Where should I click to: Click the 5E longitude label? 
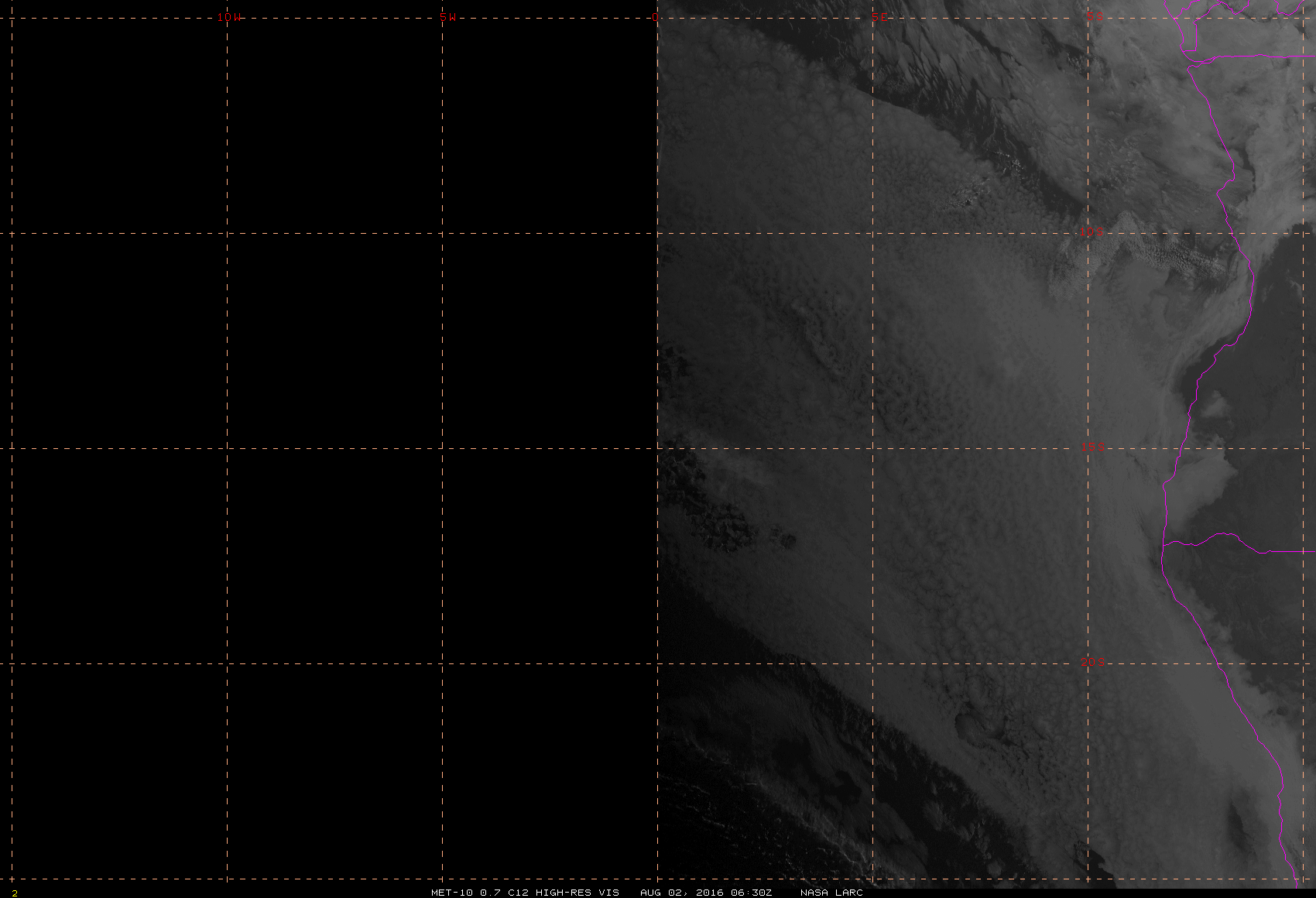pyautogui.click(x=879, y=17)
